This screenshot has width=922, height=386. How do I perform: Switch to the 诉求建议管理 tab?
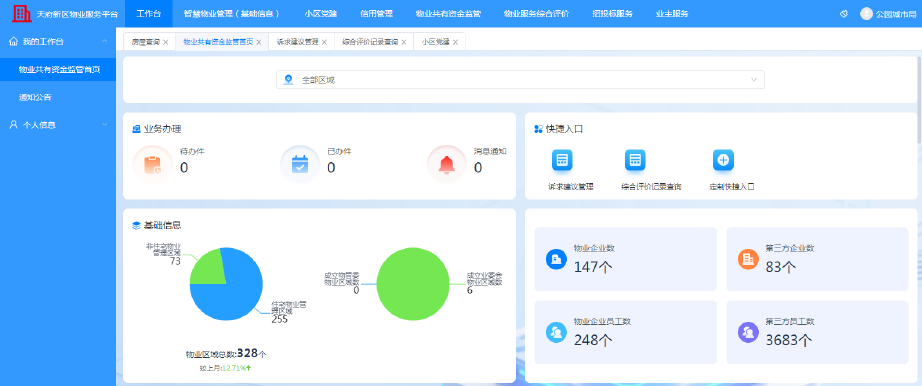[297, 42]
